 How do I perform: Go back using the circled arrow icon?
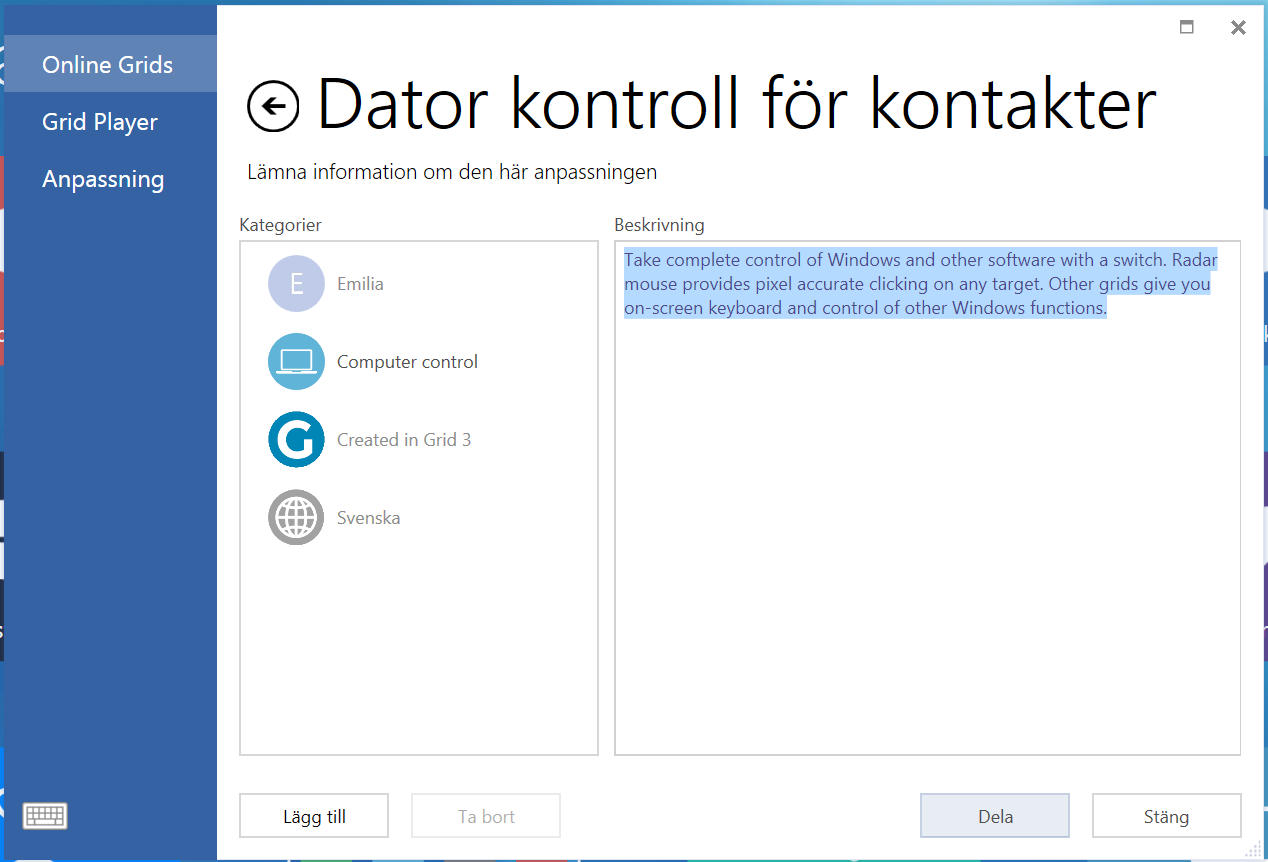pos(273,106)
